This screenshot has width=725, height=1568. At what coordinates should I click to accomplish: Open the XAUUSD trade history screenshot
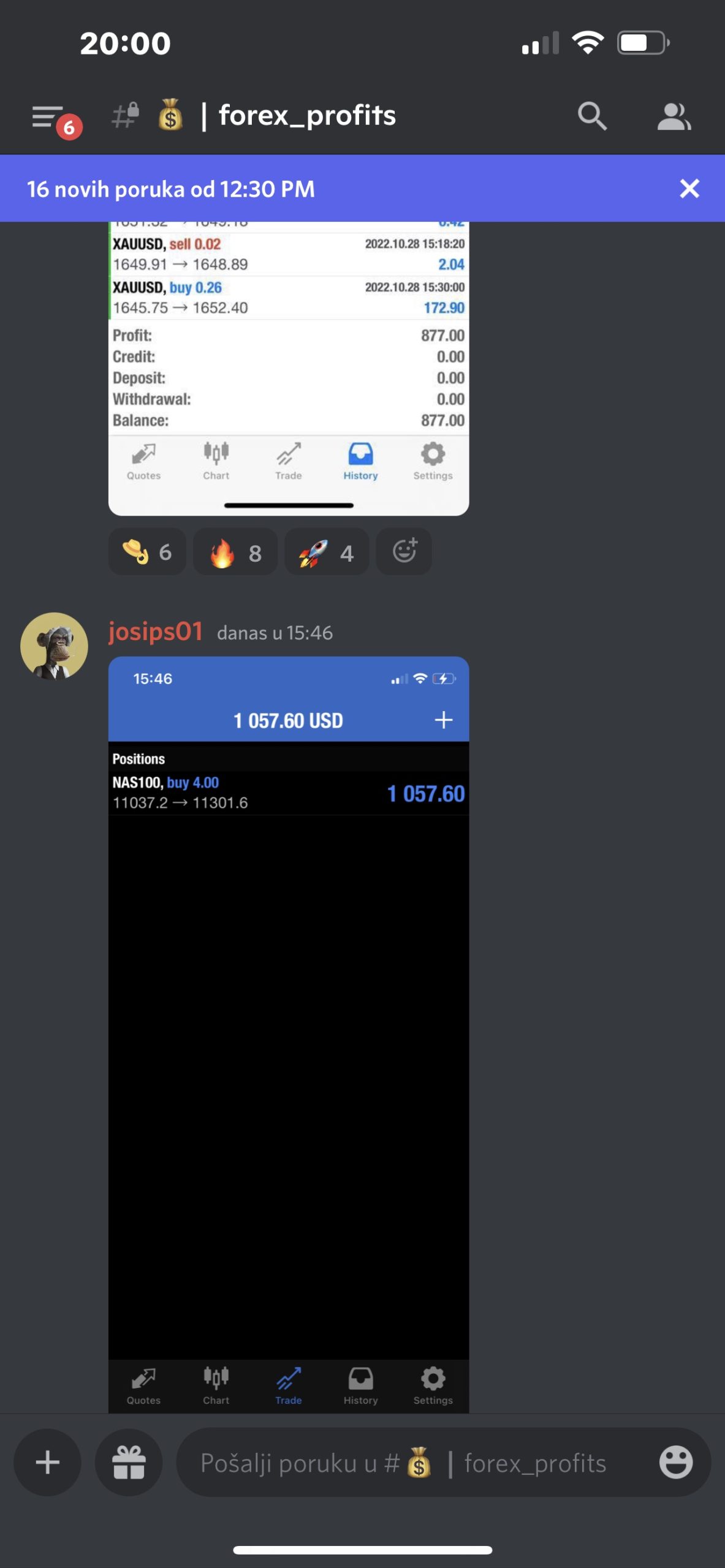pyautogui.click(x=289, y=369)
